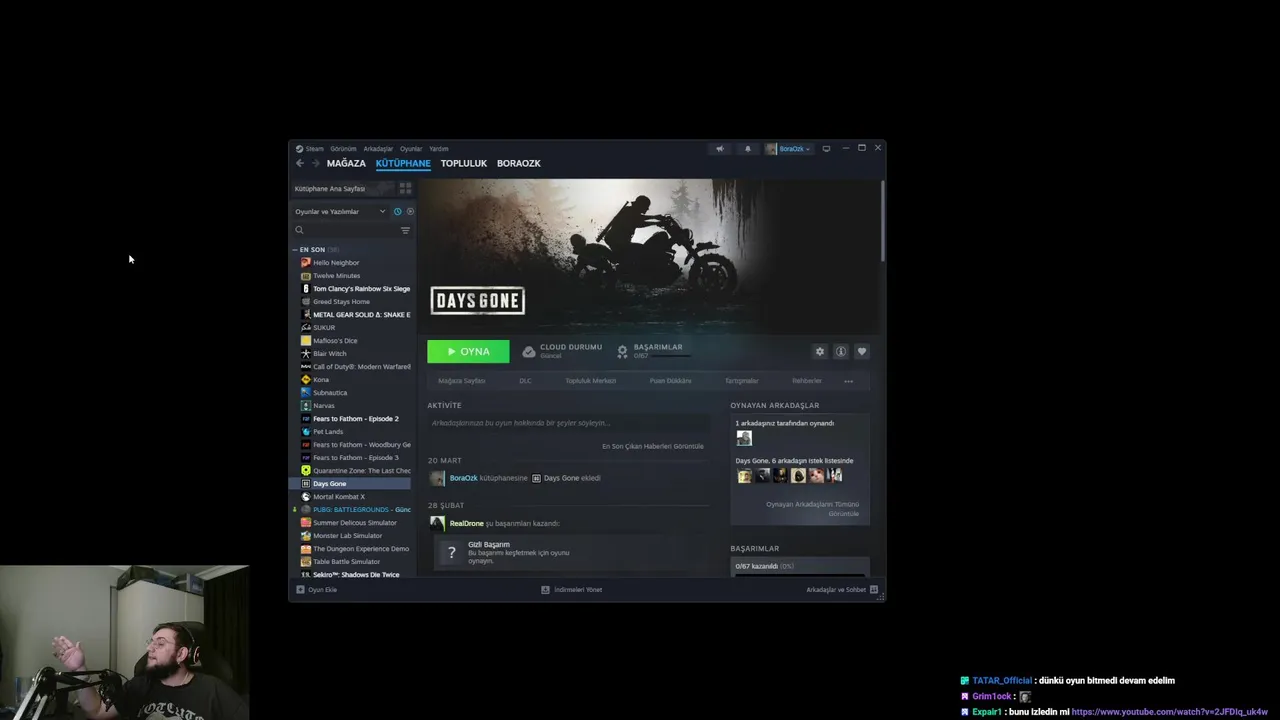Open Rehberler link
This screenshot has width=1280, height=720.
(807, 381)
